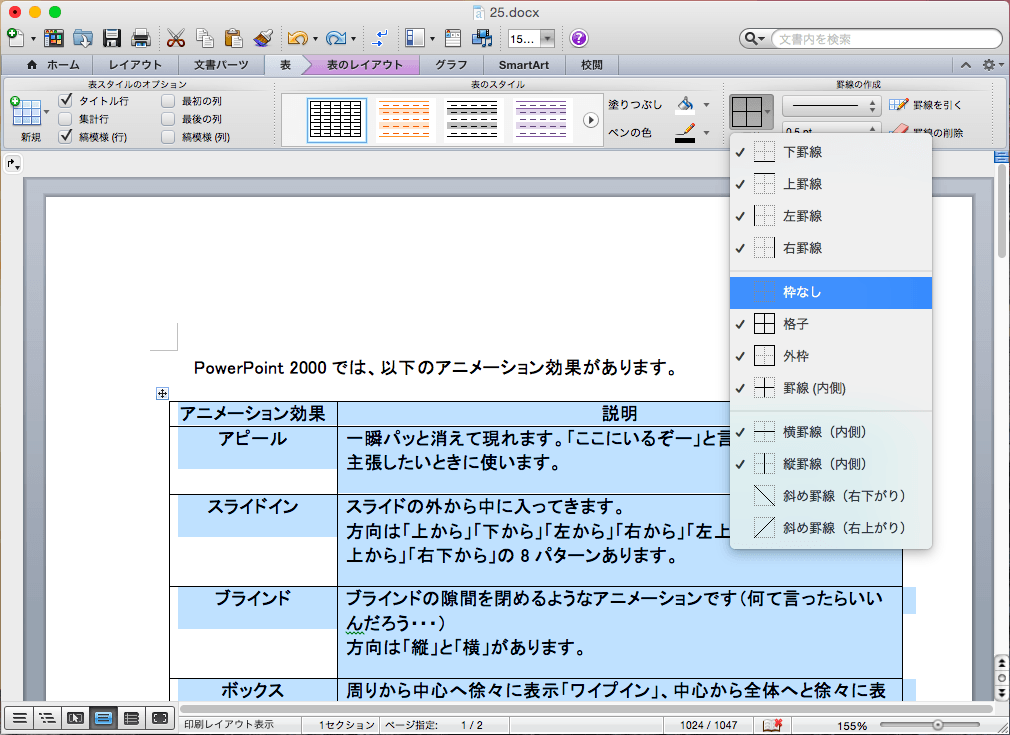Expand more table styles with arrow button
1010x735 pixels.
pyautogui.click(x=591, y=120)
